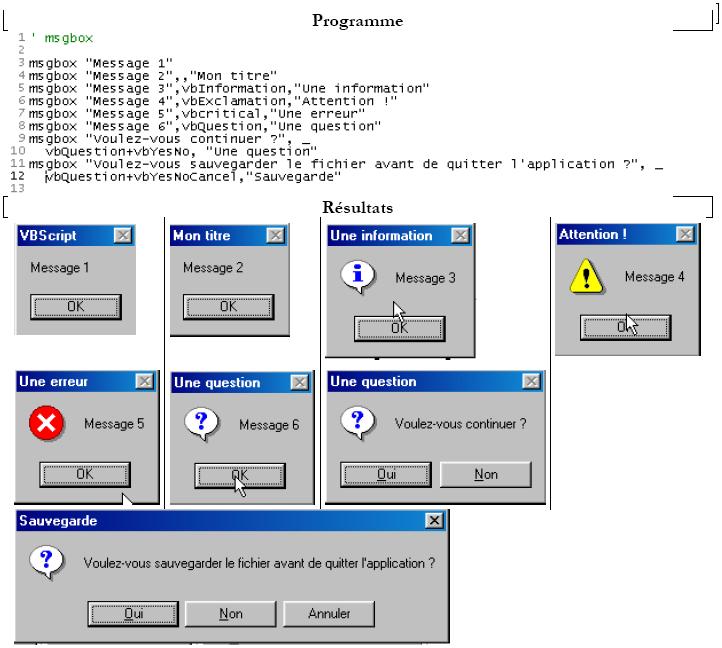722x648 pixels.
Task: Confirm the 'Une information' dialog with OK
Action: click(399, 328)
